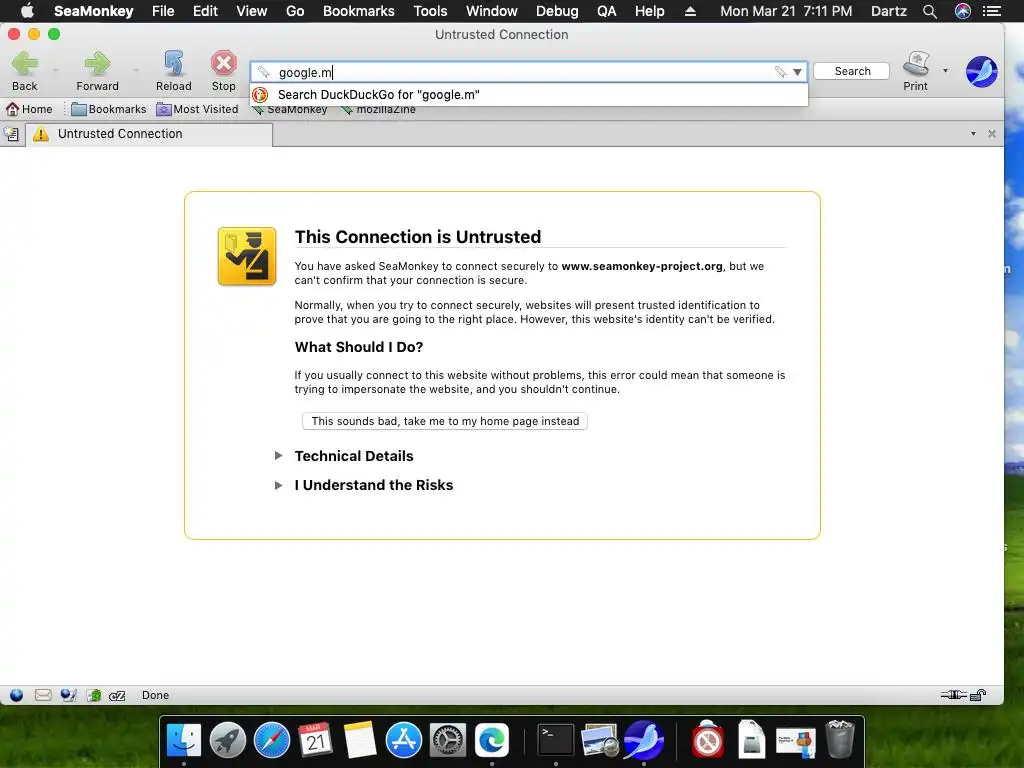This screenshot has width=1024, height=768.
Task: Open the Bookmarks menu in menu bar
Action: 359,11
